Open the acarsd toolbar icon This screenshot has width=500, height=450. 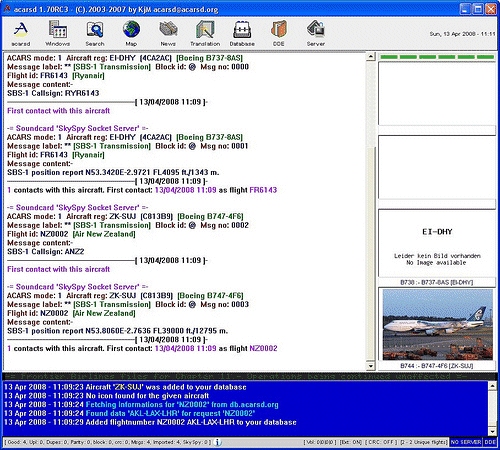click(21, 33)
